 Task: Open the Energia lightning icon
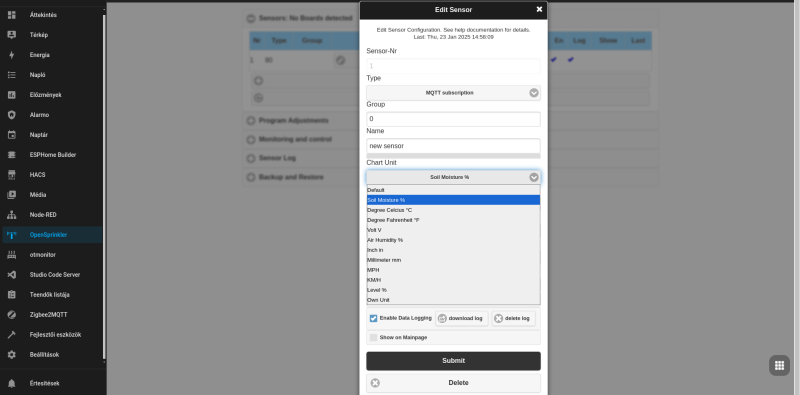click(x=12, y=55)
